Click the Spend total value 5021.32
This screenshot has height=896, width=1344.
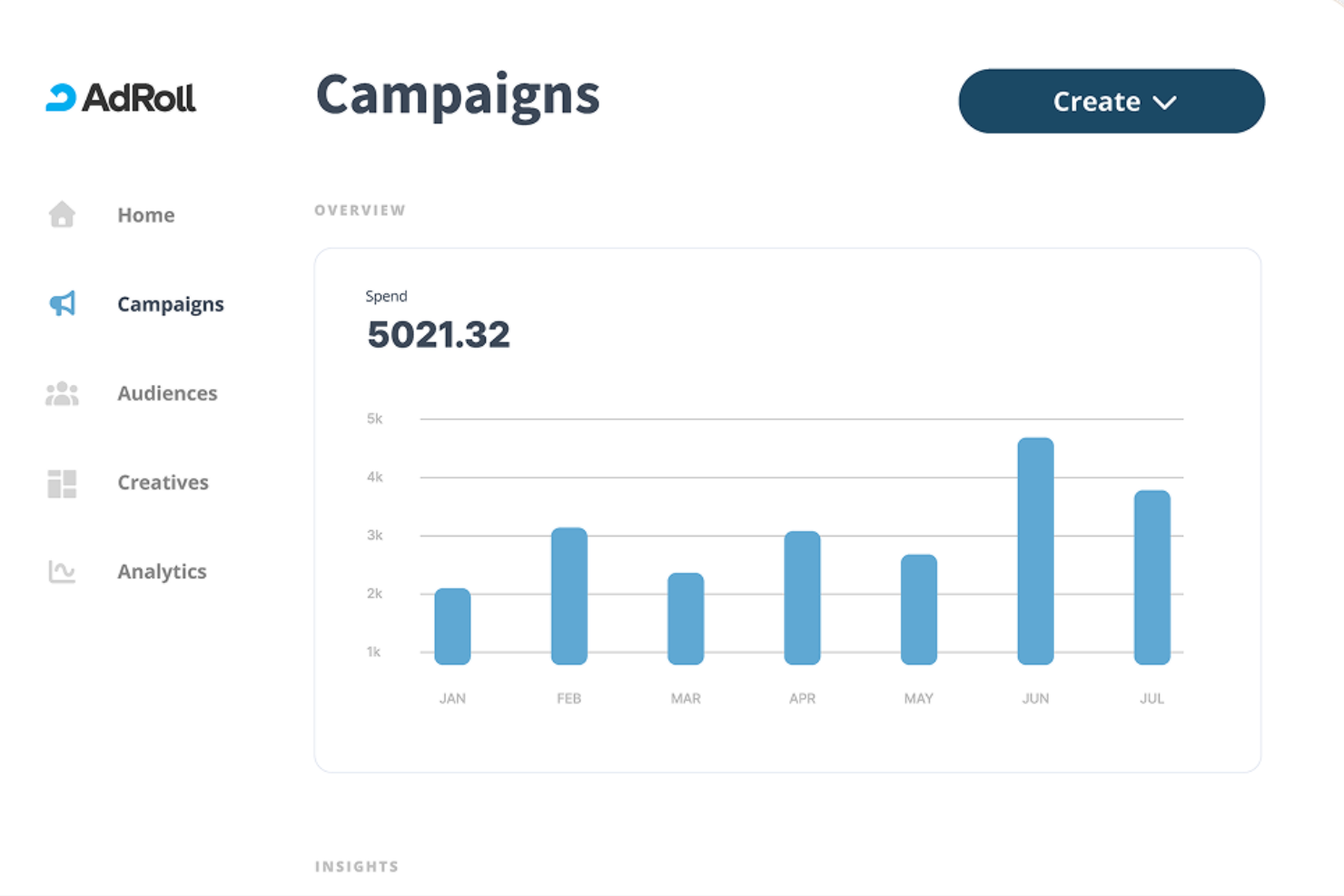[x=439, y=335]
